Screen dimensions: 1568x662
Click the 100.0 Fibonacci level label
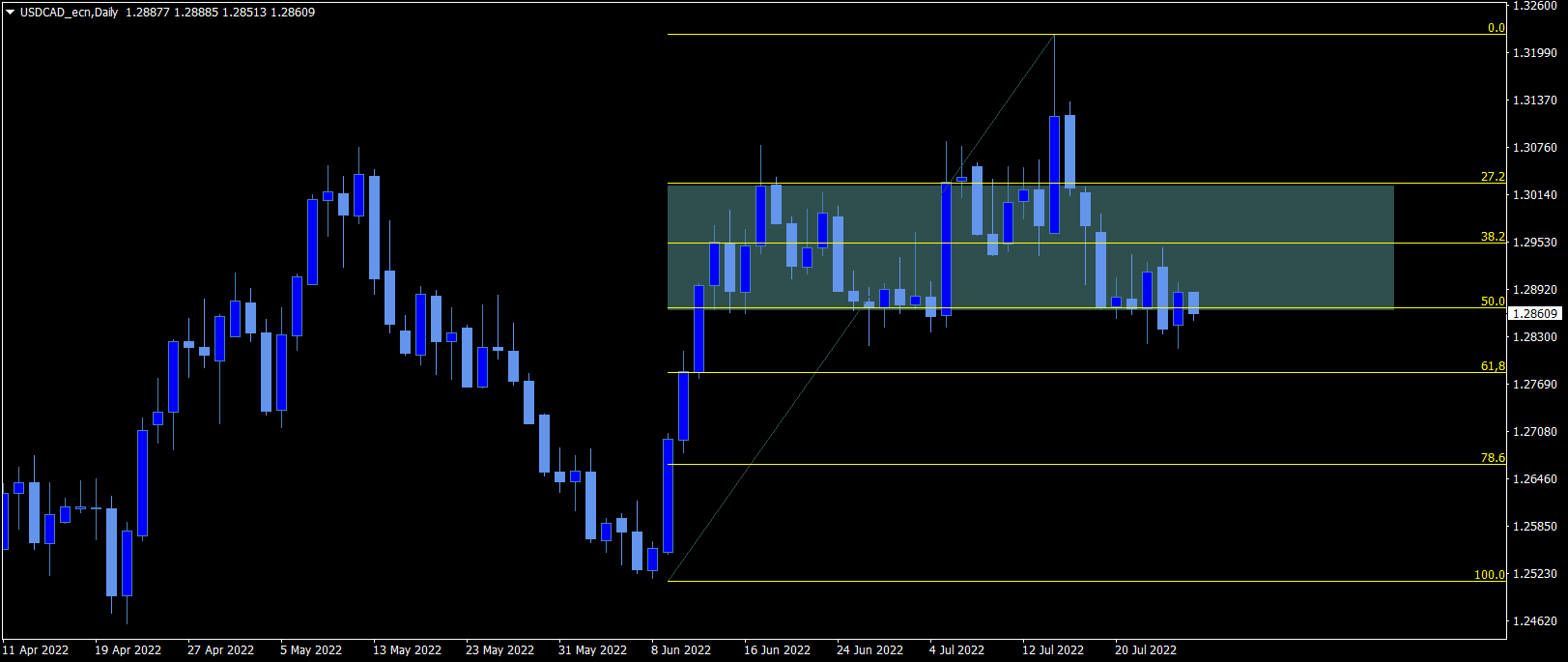tap(1490, 575)
